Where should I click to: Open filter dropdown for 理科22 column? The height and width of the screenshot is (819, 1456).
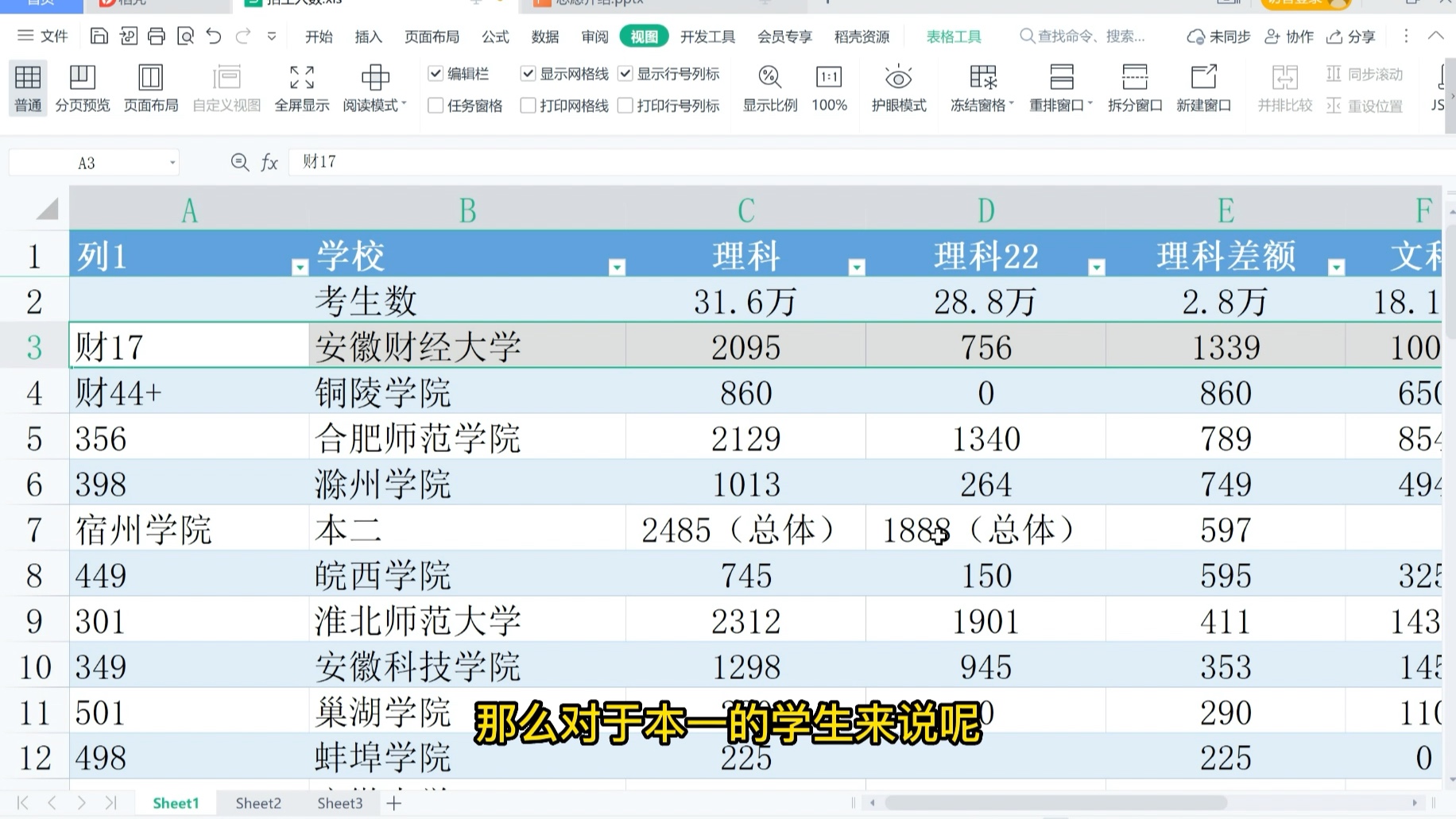click(x=1097, y=268)
